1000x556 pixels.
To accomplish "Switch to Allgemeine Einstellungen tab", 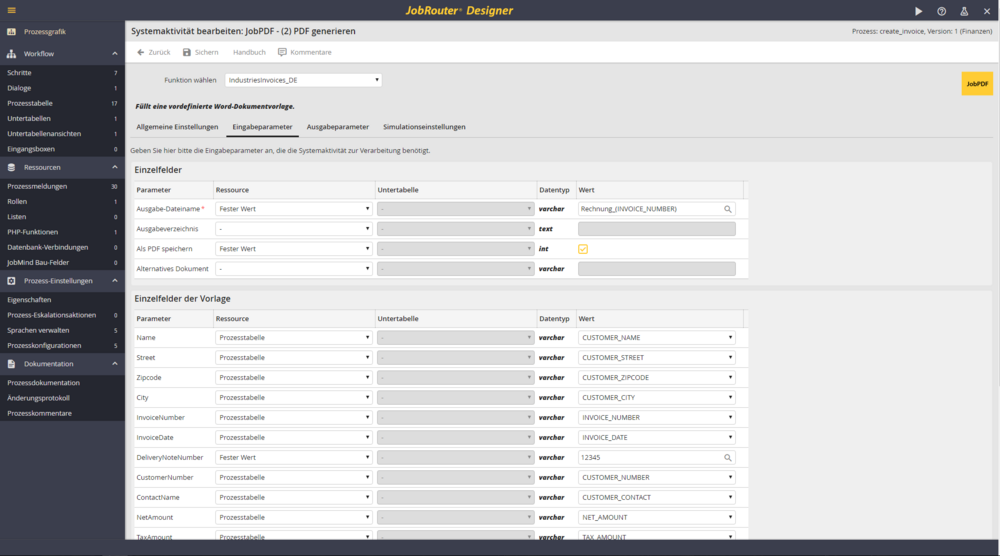I will coord(177,127).
